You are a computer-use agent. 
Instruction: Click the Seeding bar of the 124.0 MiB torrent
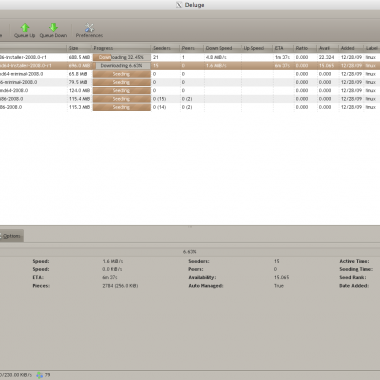click(x=122, y=90)
